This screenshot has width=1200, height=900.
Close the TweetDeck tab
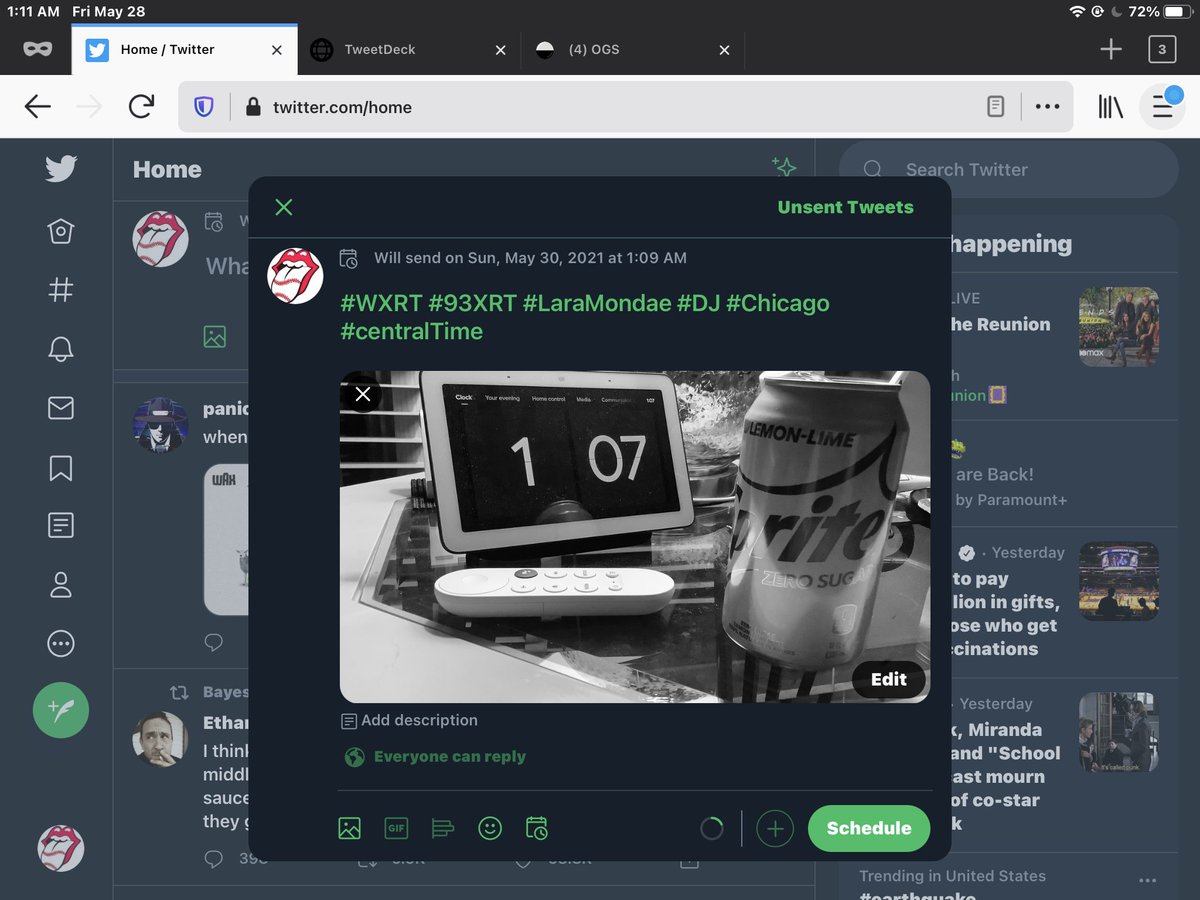point(500,50)
